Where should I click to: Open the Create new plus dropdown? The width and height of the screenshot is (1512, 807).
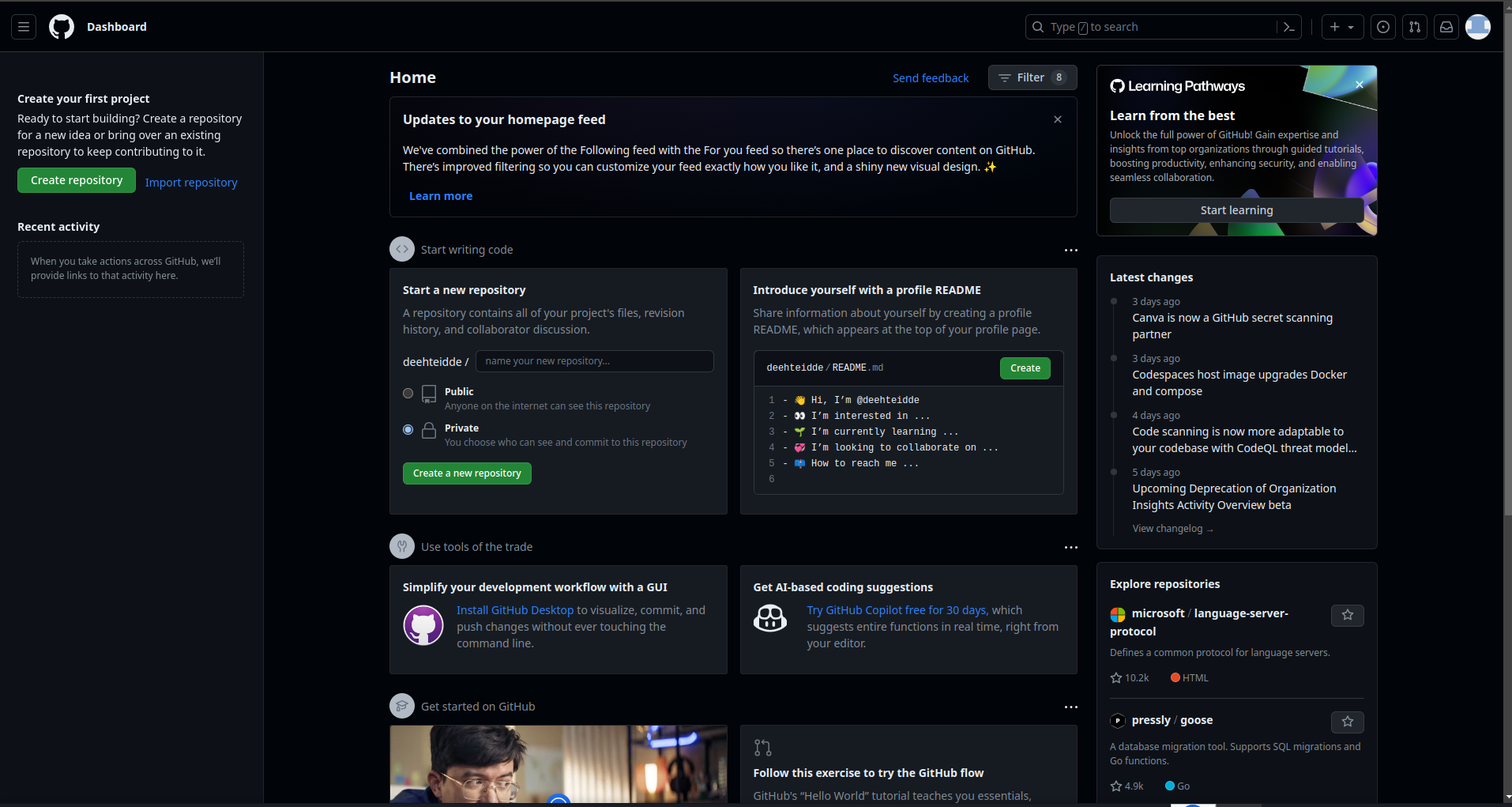pyautogui.click(x=1342, y=27)
